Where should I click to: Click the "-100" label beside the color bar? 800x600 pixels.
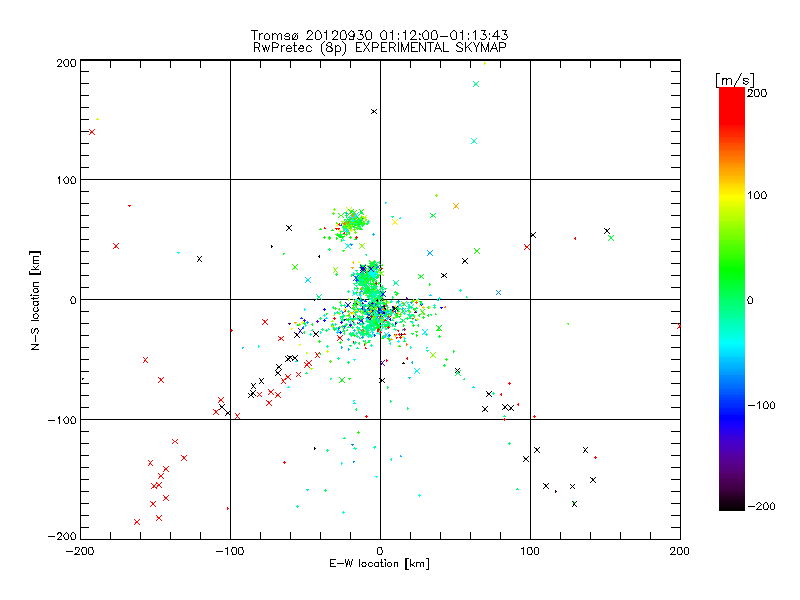click(x=761, y=405)
